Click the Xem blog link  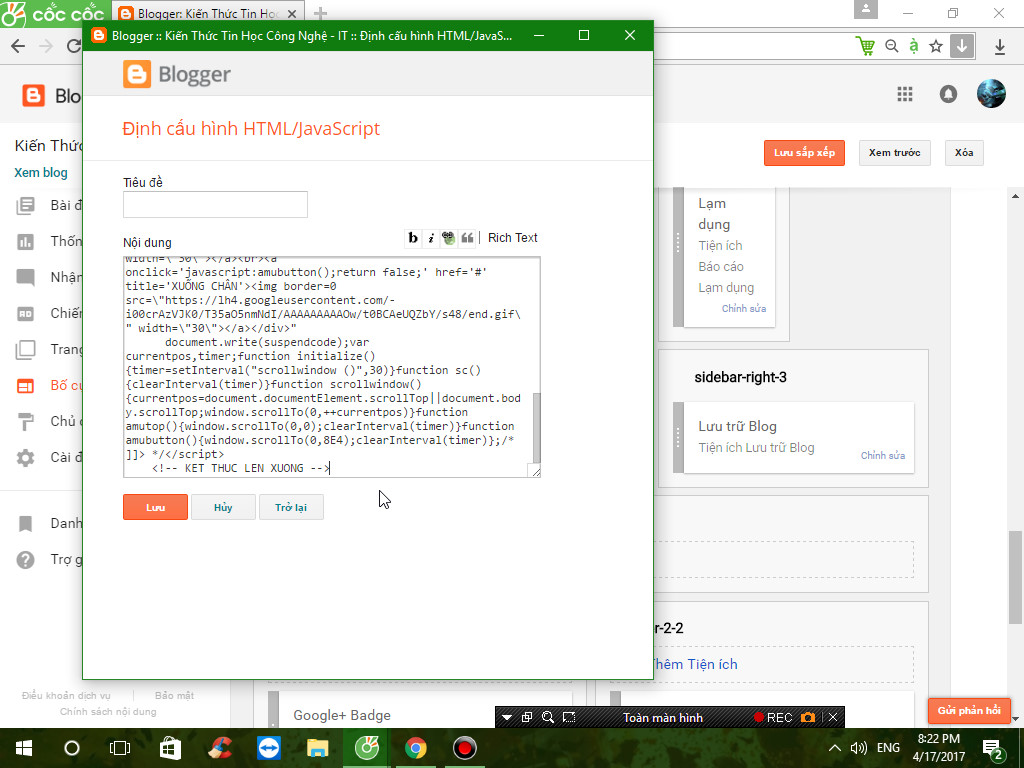(x=41, y=172)
